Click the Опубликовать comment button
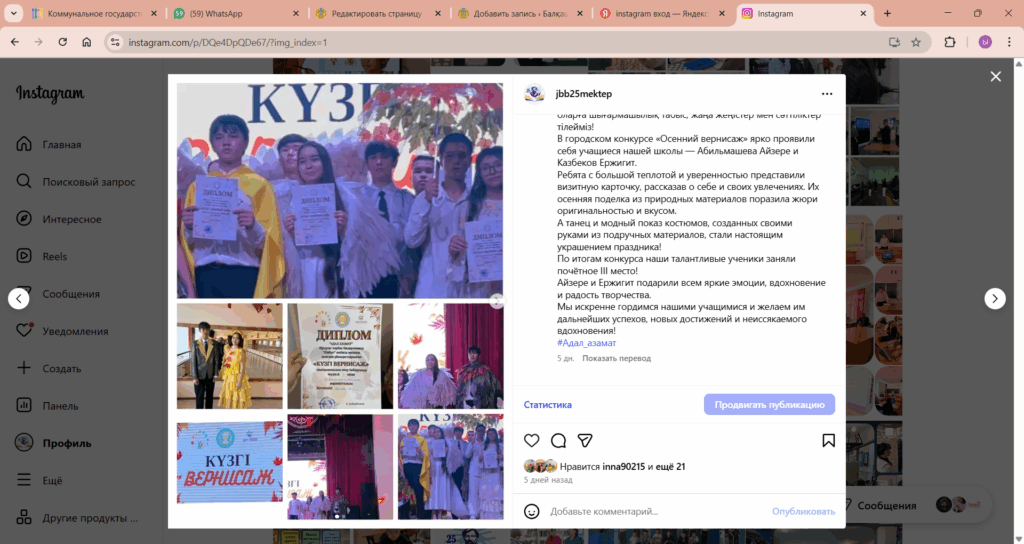This screenshot has height=544, width=1024. click(x=803, y=511)
